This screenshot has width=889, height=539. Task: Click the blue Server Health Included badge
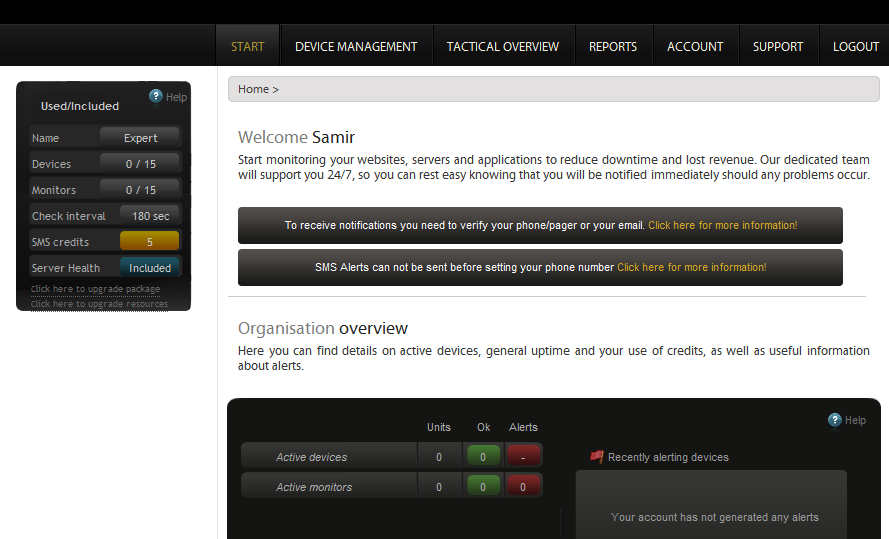click(150, 268)
